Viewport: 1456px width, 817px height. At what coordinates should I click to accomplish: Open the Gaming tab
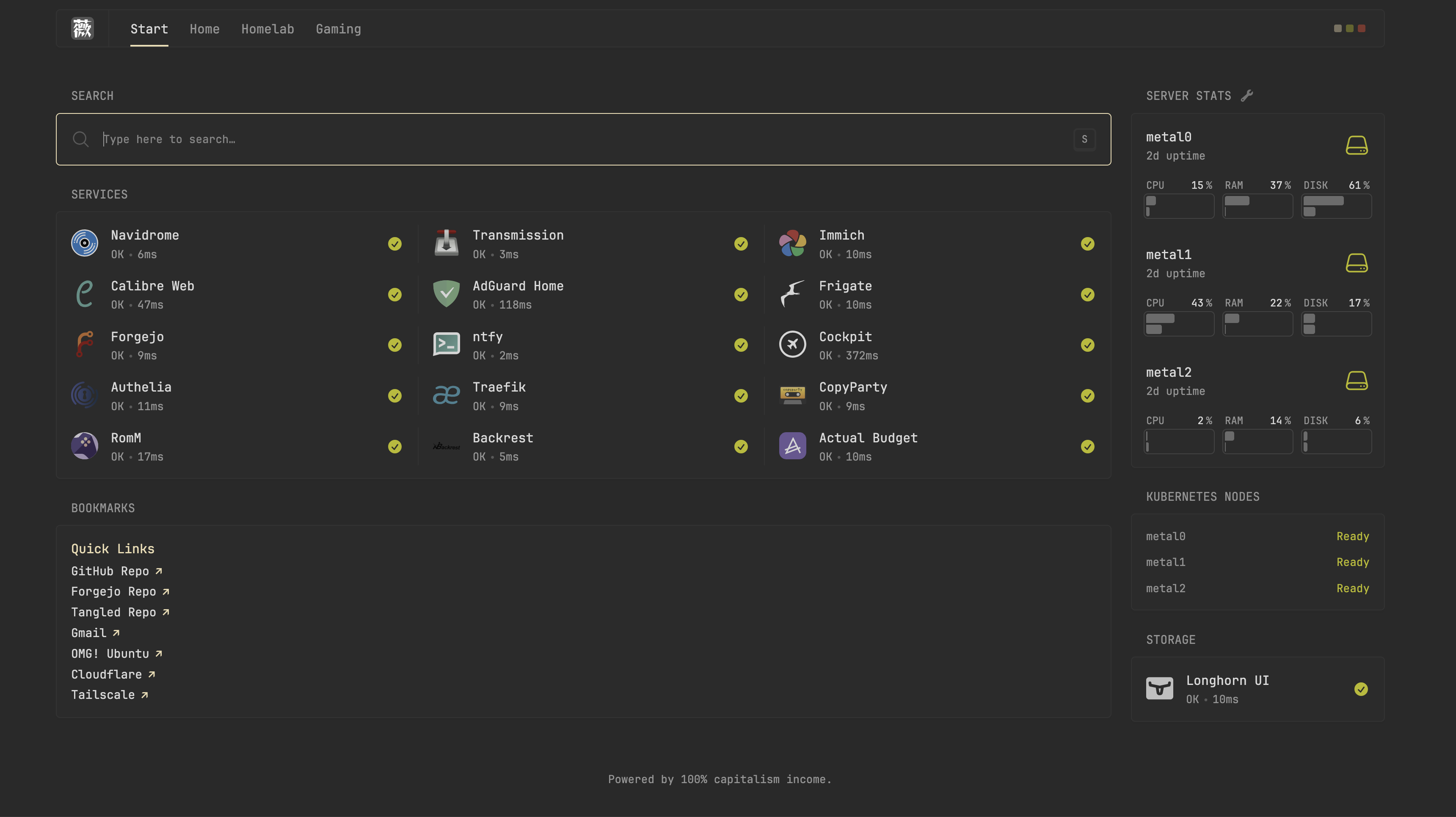(338, 29)
